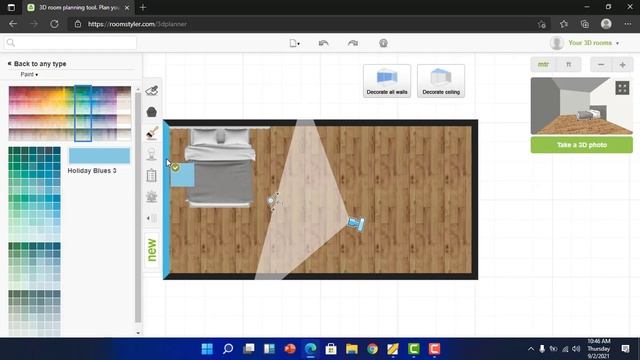Open taskbar search

[x=228, y=349]
